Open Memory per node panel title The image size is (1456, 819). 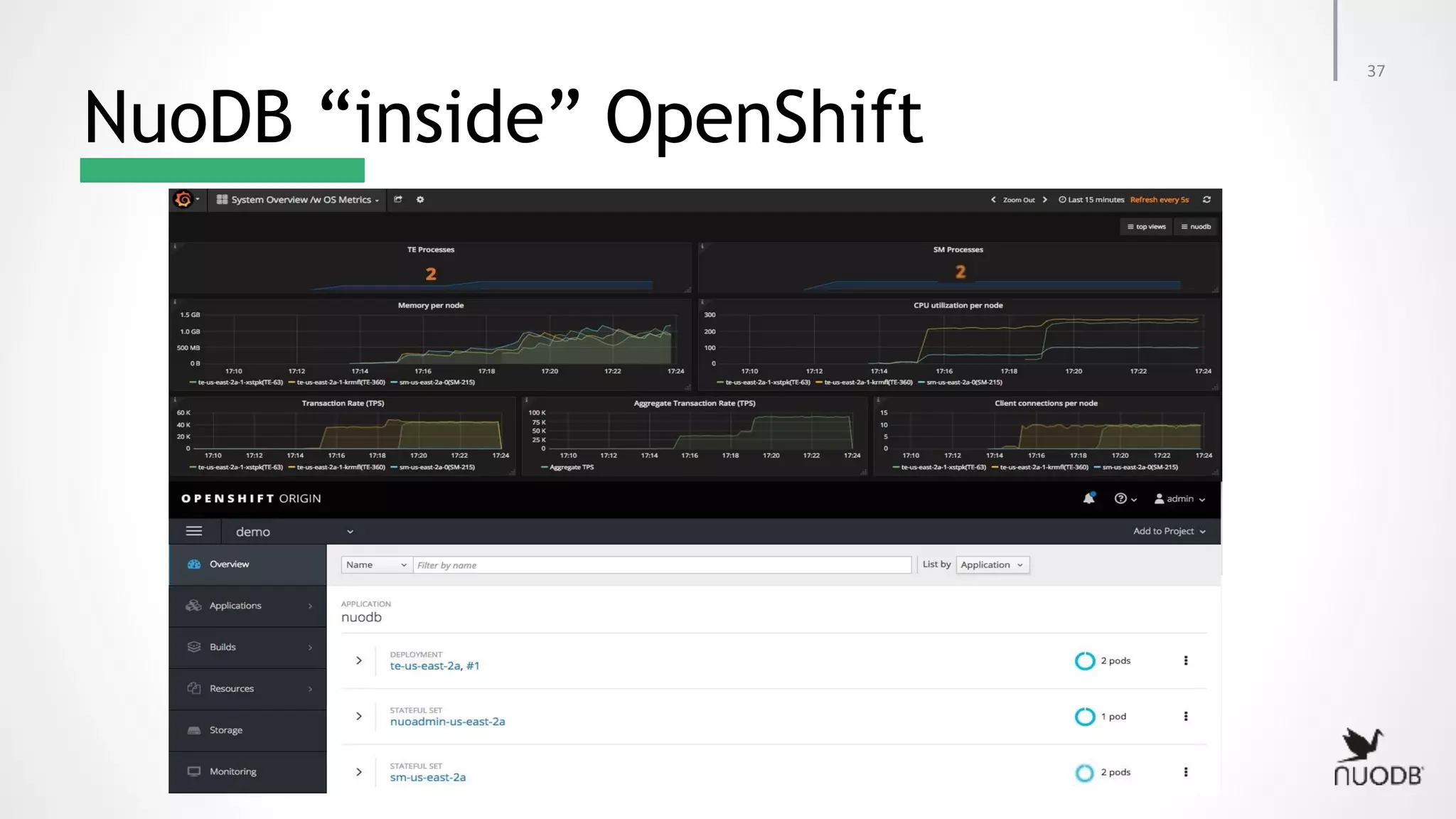pos(430,305)
